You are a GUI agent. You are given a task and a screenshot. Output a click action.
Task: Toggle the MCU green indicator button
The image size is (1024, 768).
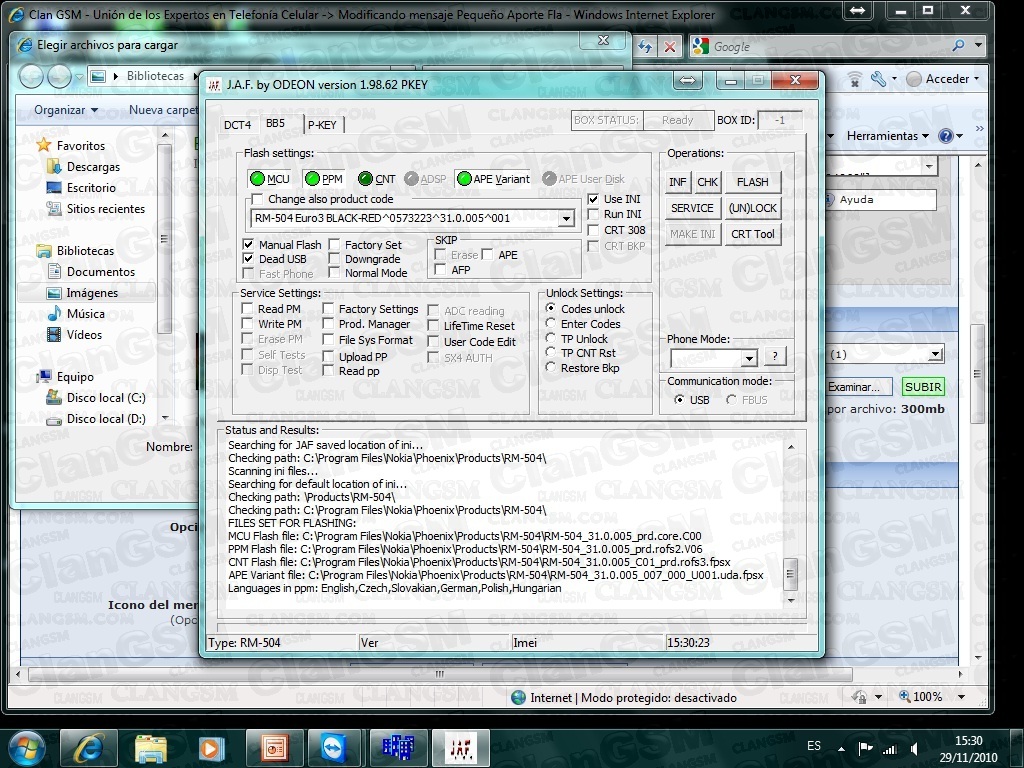click(x=269, y=179)
